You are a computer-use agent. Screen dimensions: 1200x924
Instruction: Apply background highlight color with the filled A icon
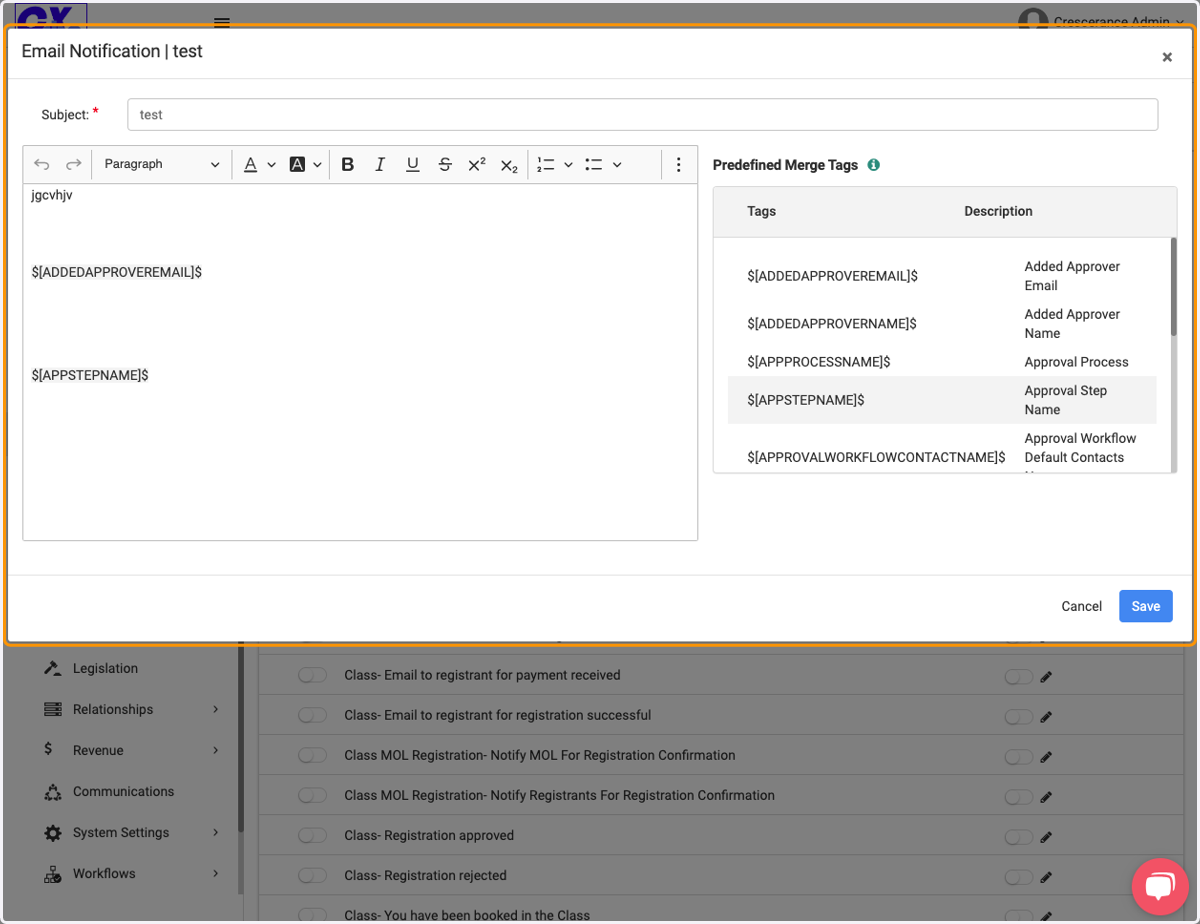[x=297, y=164]
